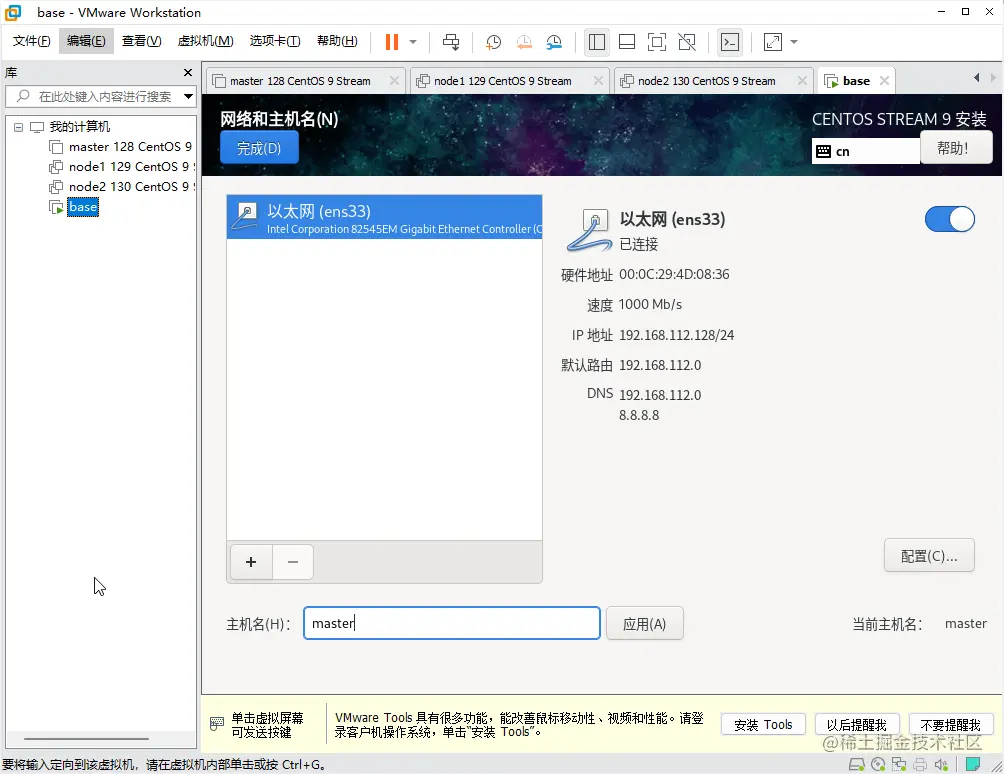Image resolution: width=1004 pixels, height=774 pixels.
Task: Click the 主机名 hostname input field
Action: (451, 623)
